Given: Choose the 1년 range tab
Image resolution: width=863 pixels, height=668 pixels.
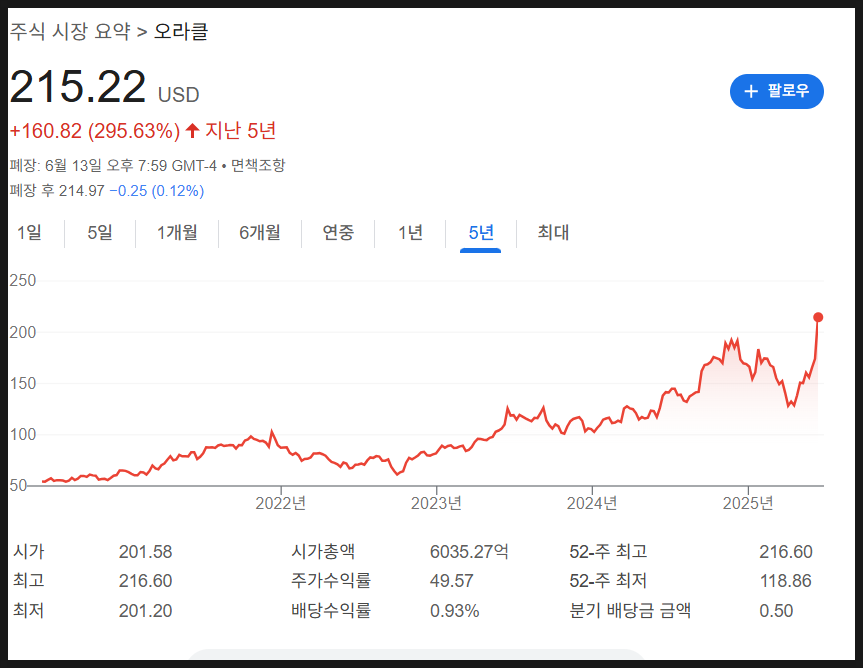Looking at the screenshot, I should tap(411, 233).
